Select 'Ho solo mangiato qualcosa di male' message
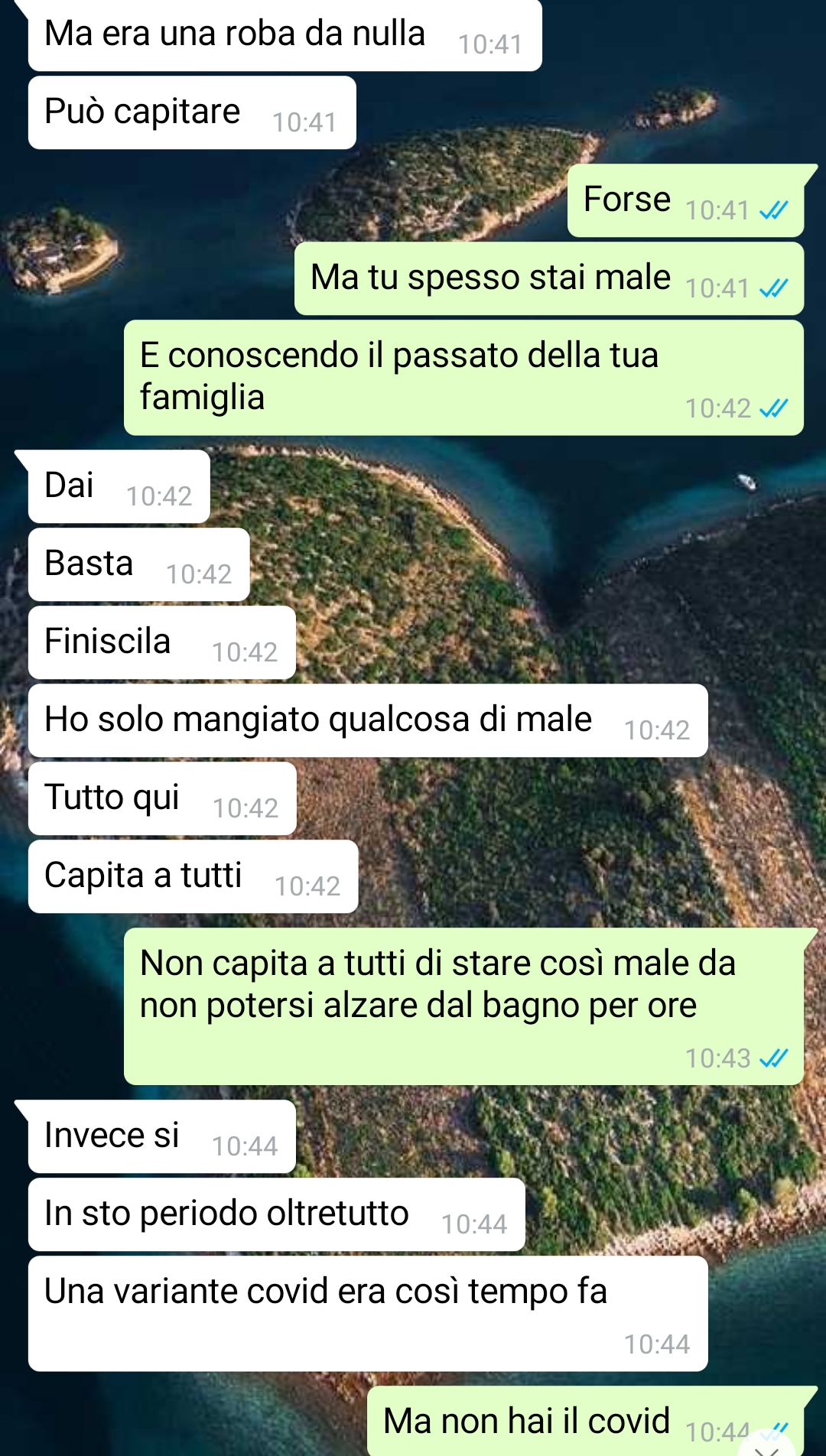The image size is (826, 1456). click(x=368, y=720)
